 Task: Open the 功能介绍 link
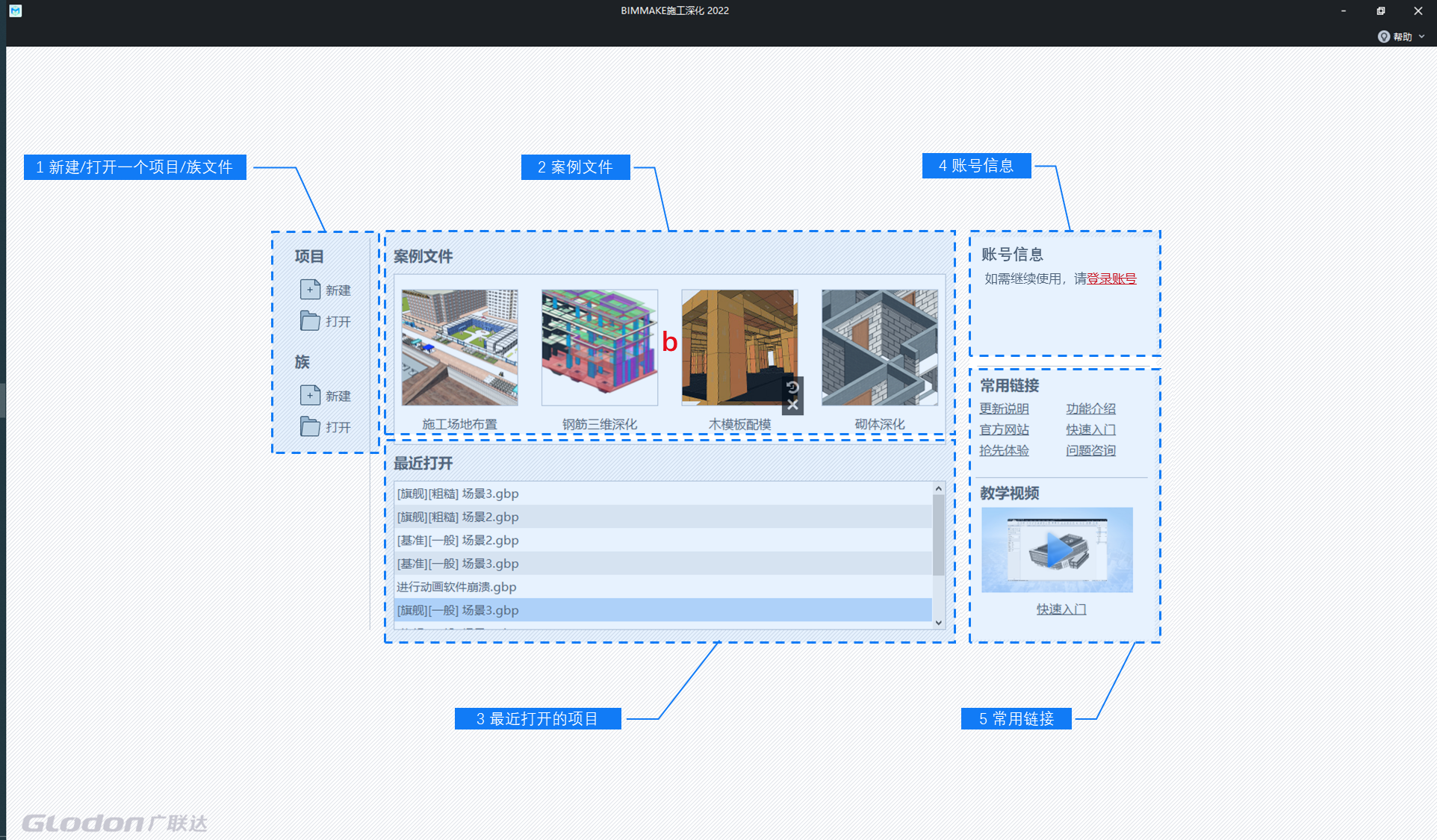click(x=1090, y=408)
